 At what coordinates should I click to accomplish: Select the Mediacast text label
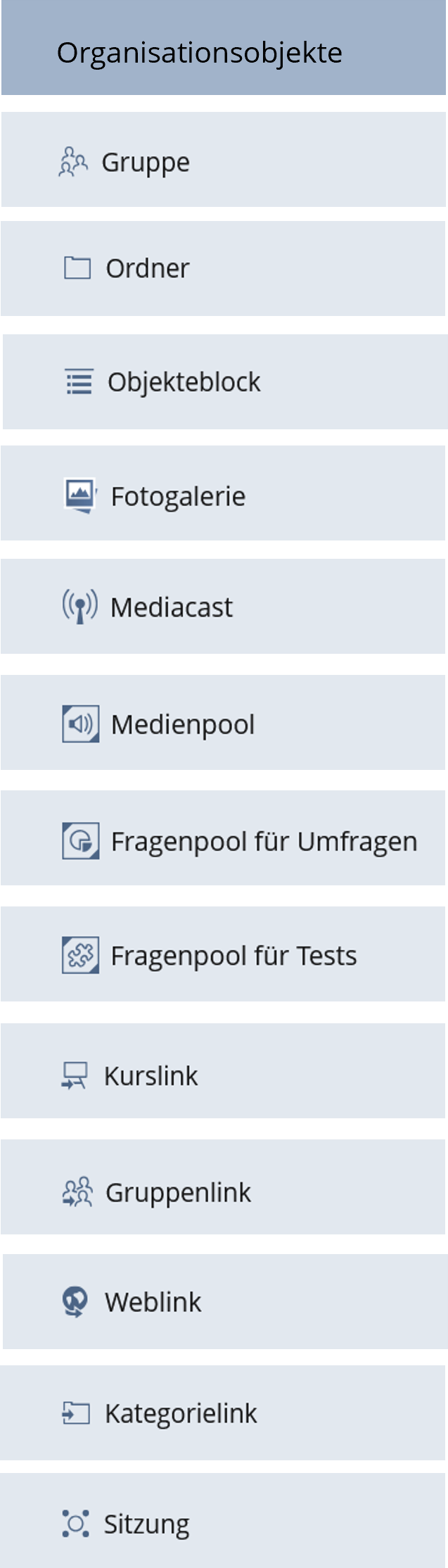tap(172, 607)
